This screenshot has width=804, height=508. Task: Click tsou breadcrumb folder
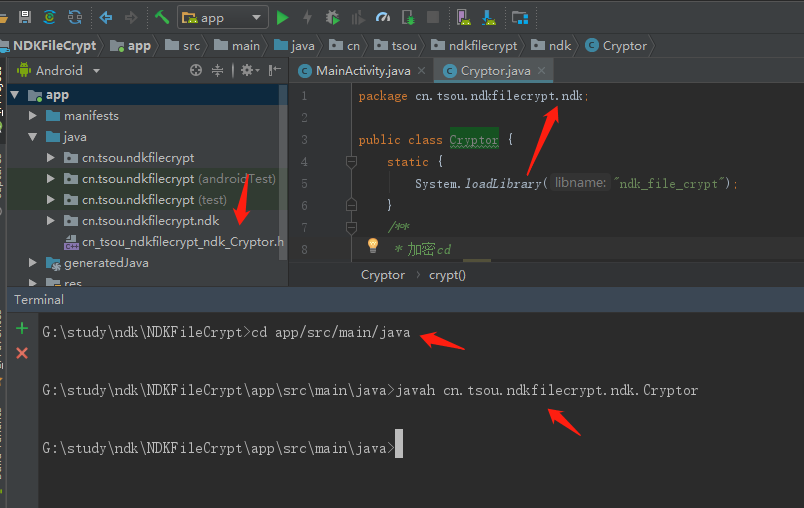pyautogui.click(x=395, y=46)
